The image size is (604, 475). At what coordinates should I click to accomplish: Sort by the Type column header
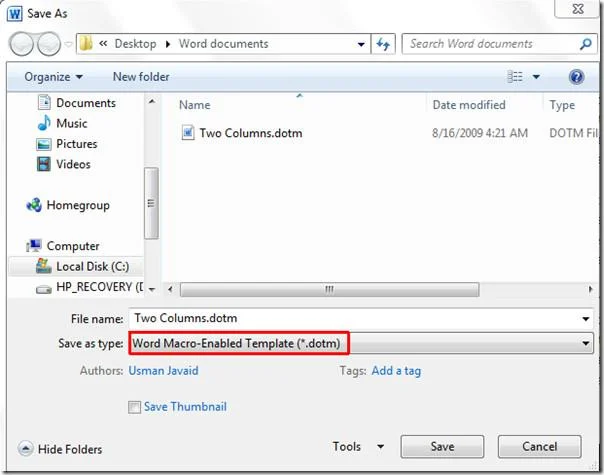[x=562, y=105]
